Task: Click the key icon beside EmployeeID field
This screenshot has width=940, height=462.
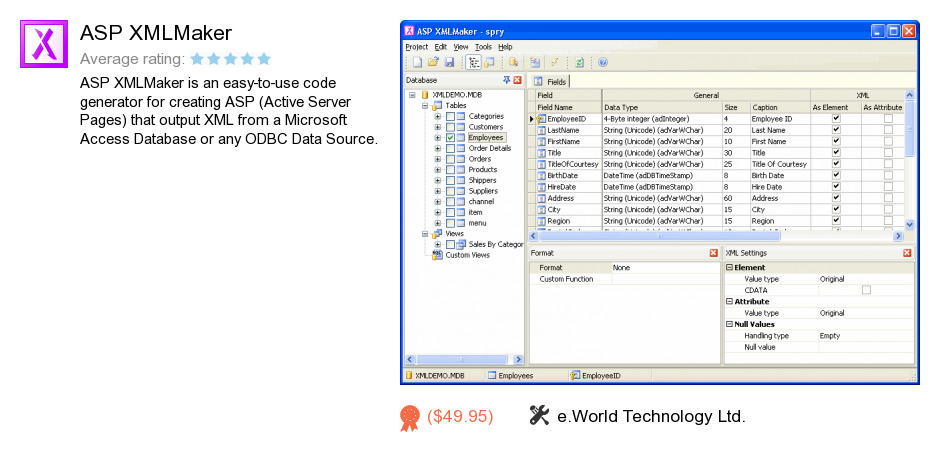Action: [x=541, y=119]
